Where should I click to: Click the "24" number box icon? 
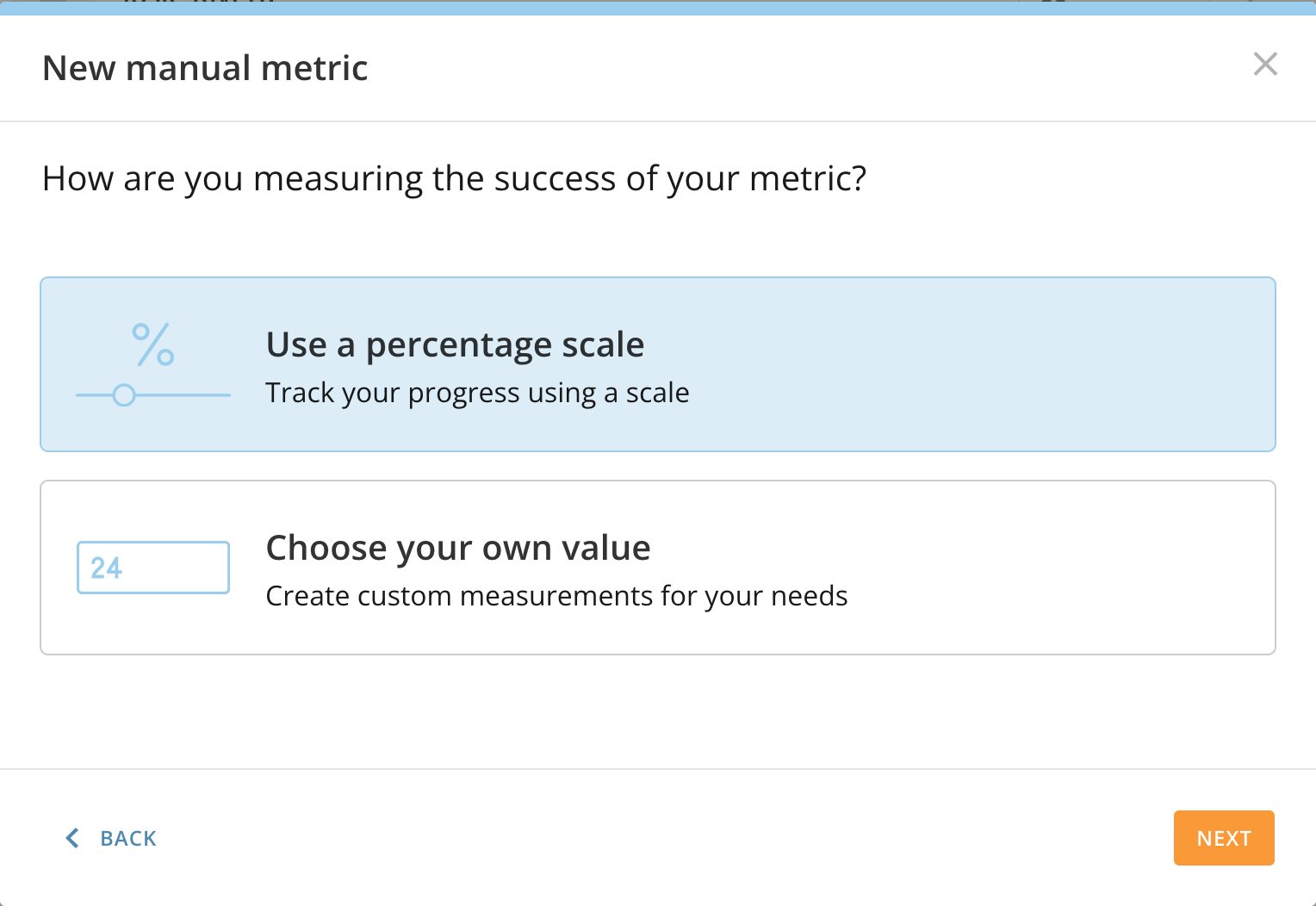click(153, 568)
